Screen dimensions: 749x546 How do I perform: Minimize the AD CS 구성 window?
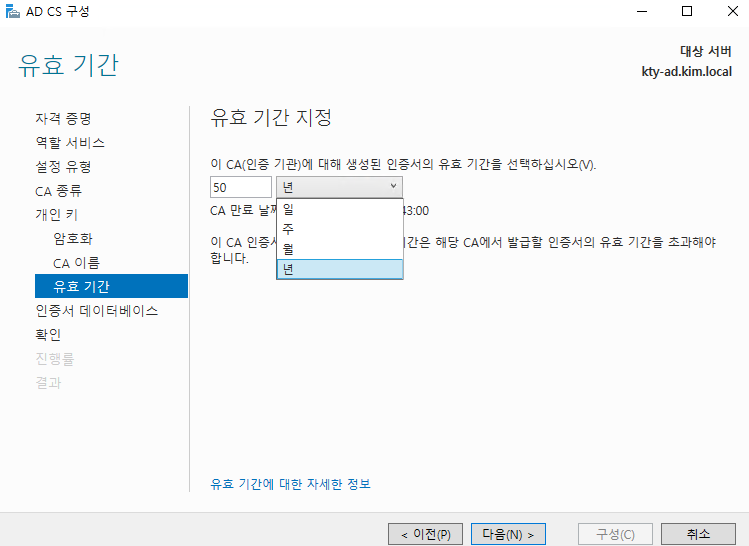click(x=642, y=11)
